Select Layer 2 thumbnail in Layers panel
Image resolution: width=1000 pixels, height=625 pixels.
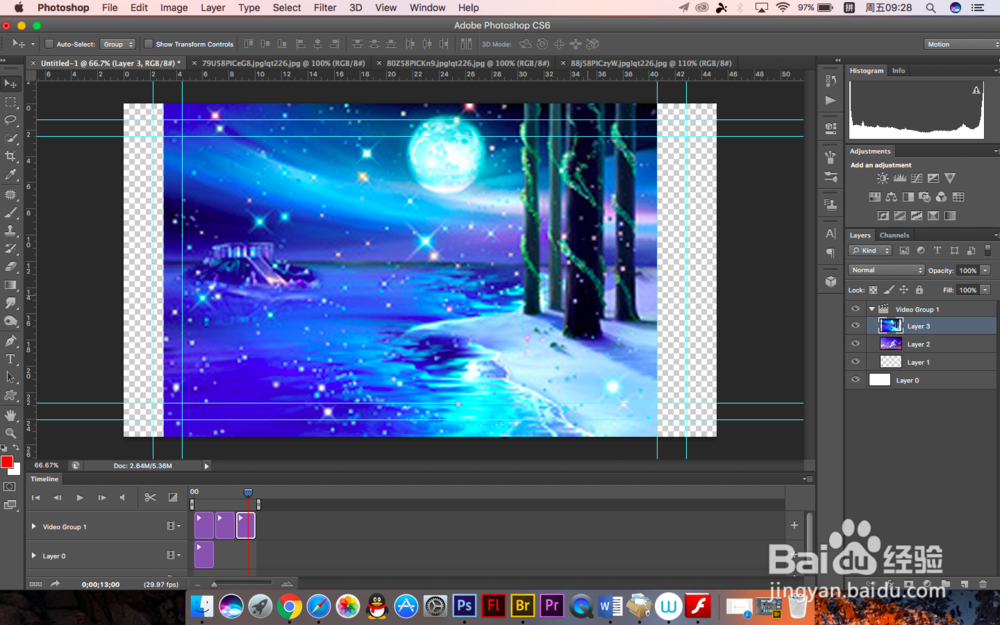[x=890, y=344]
